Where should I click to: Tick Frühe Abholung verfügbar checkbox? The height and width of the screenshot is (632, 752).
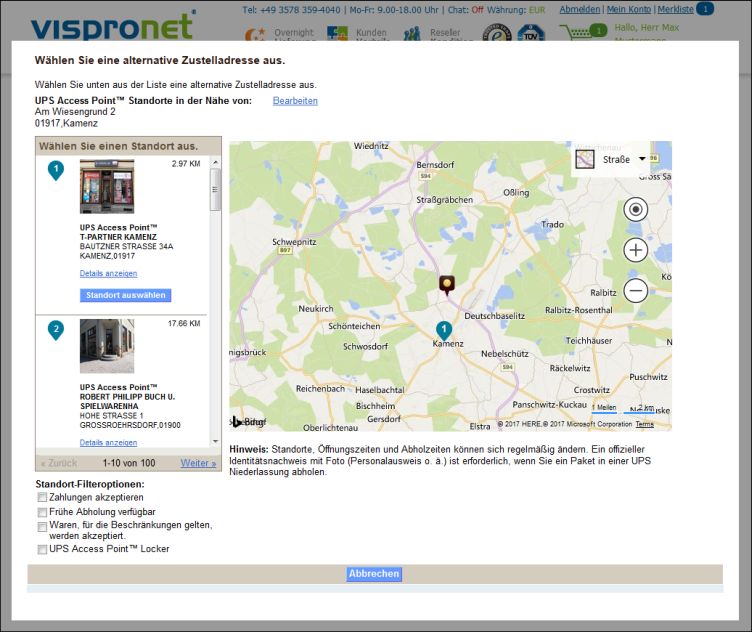coord(42,511)
